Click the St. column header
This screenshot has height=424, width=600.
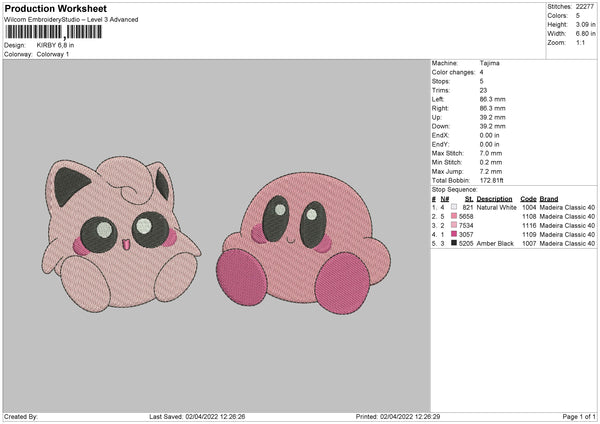[468, 199]
